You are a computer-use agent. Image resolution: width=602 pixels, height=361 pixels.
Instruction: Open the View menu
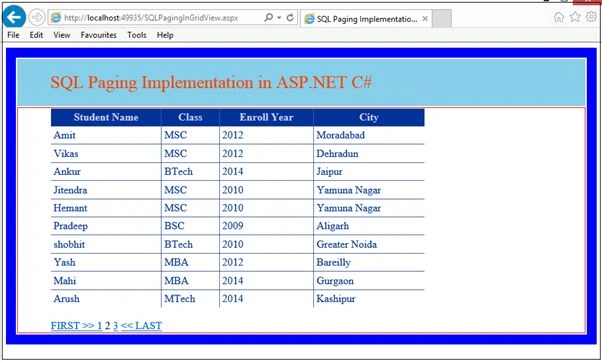point(62,35)
